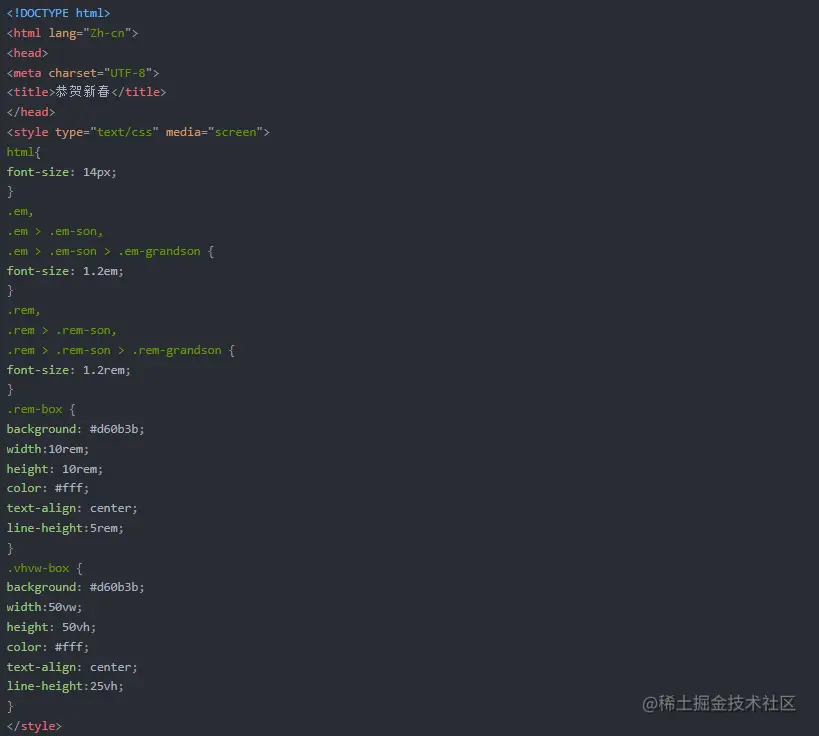The image size is (819, 736).
Task: Click the title line 恭贺新春
Action: tap(86, 92)
